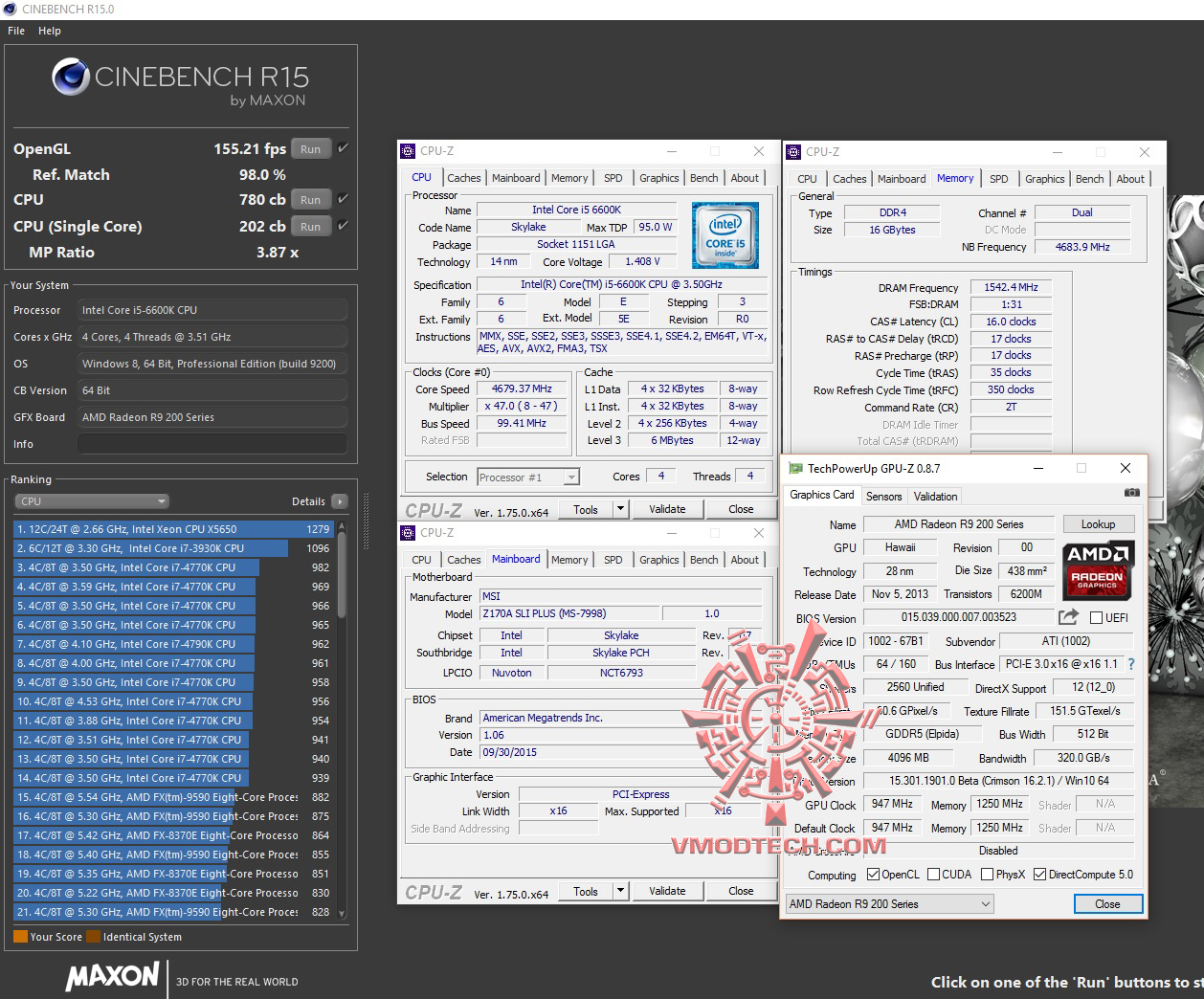Click the Your Score legend swatch

coord(20,937)
